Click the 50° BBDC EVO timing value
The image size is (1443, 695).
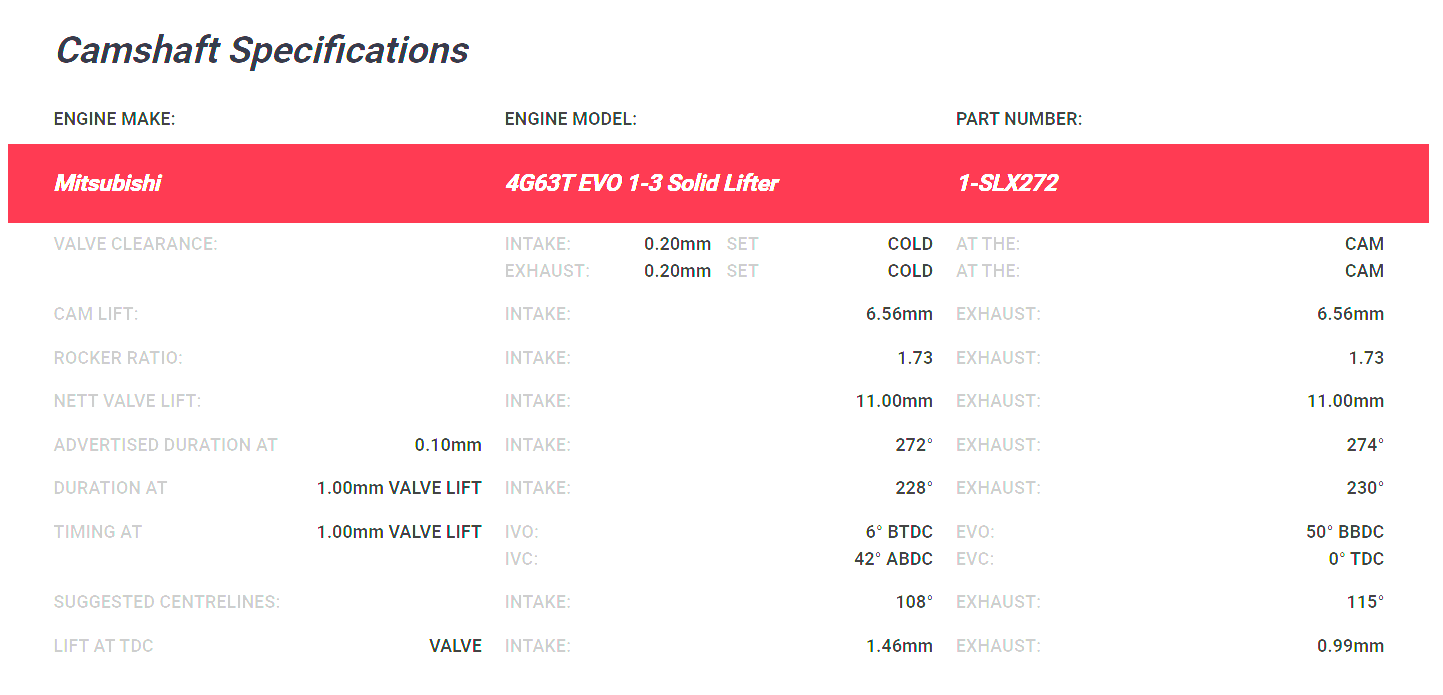click(x=1345, y=532)
